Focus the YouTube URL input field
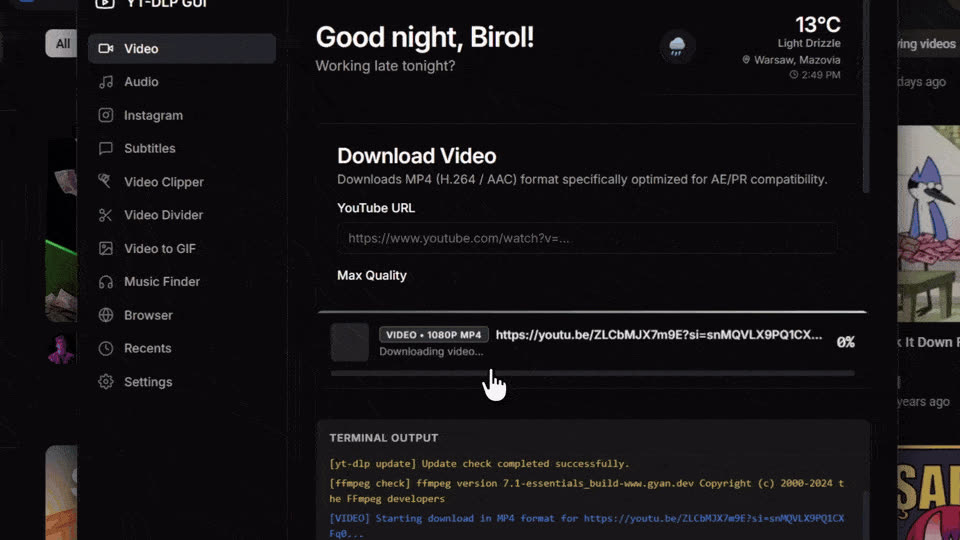 click(x=587, y=238)
